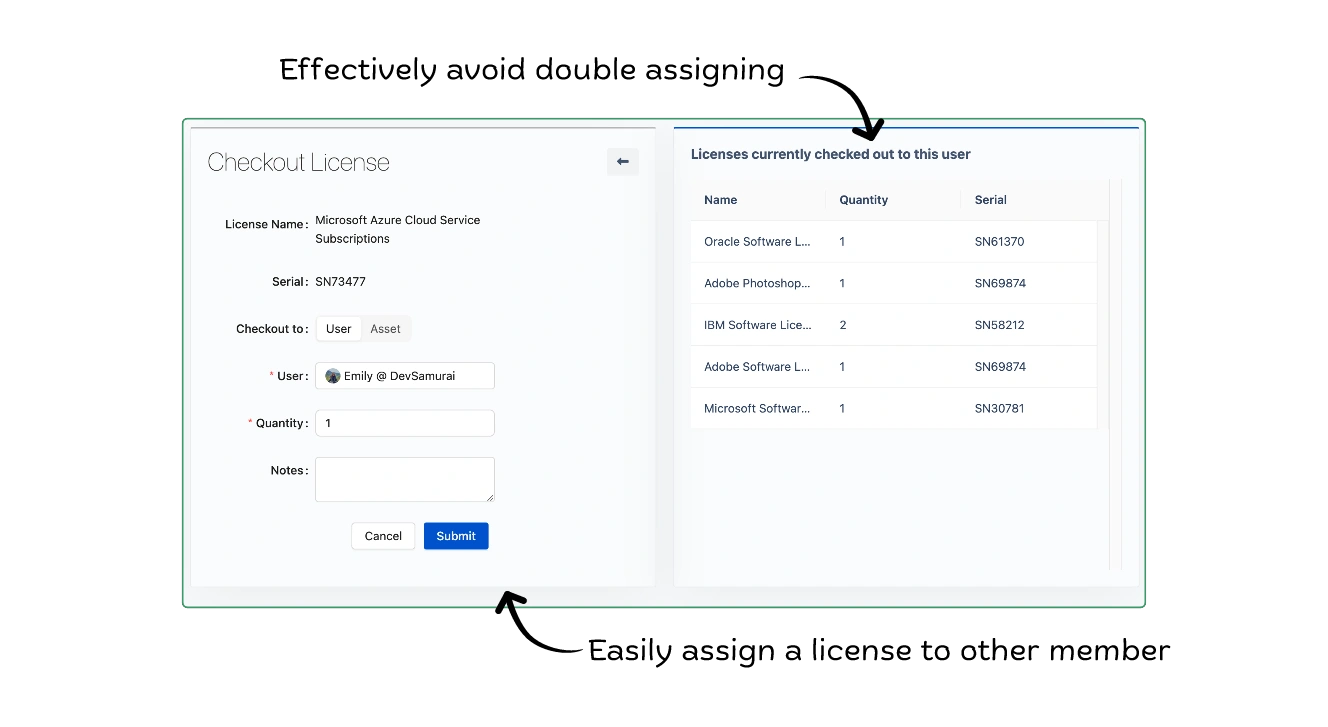Click the Notes field resize handle
1328x727 pixels.
490,497
